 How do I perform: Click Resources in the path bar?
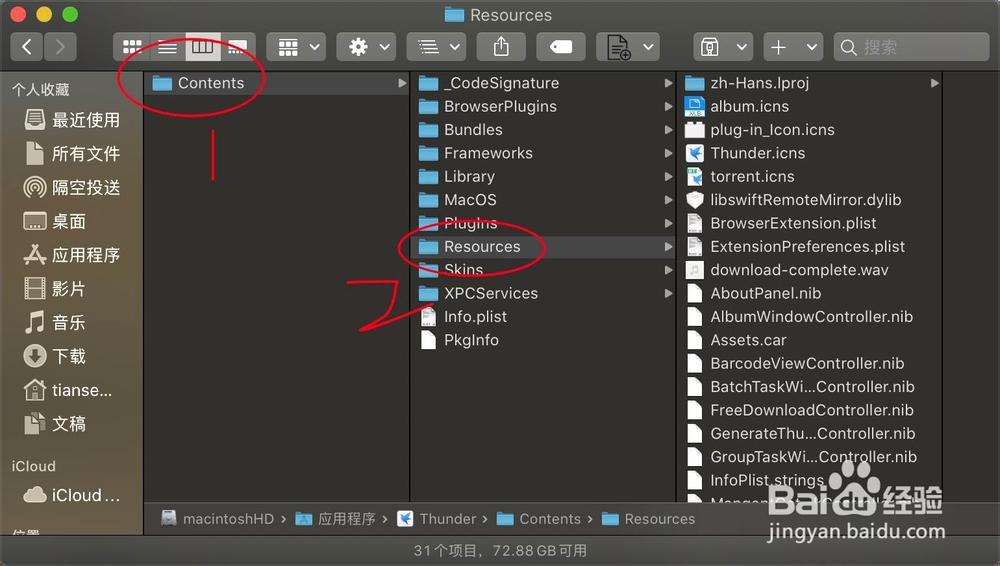point(649,519)
